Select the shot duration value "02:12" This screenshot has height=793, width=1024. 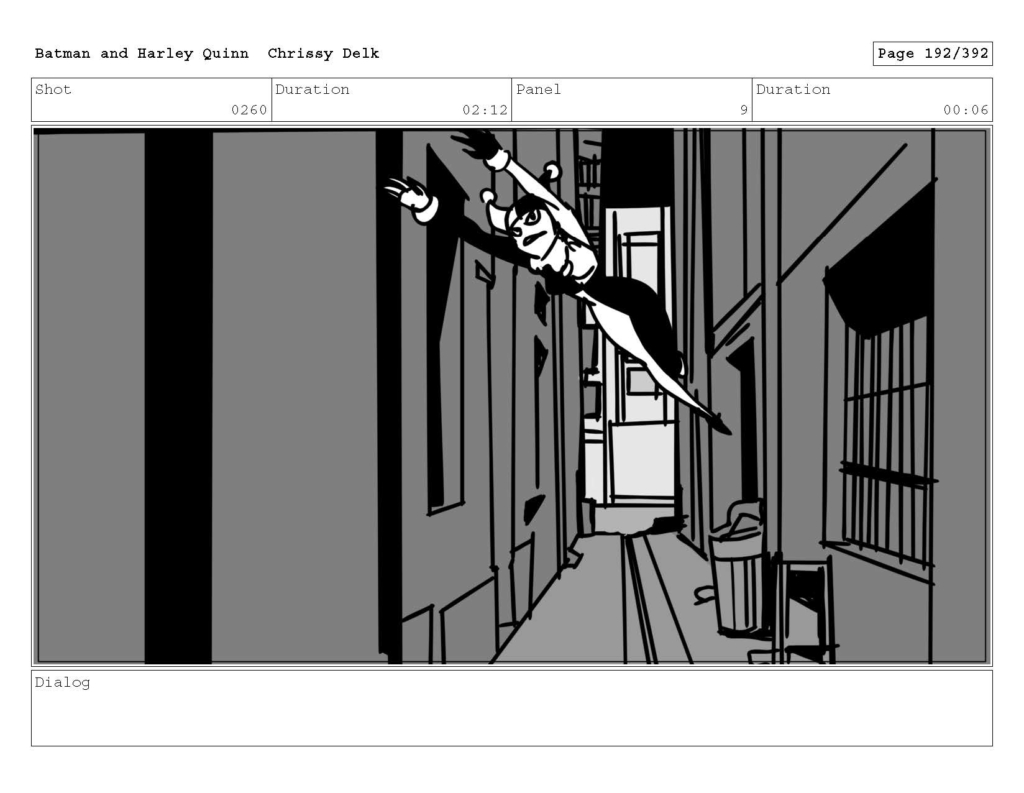click(485, 110)
